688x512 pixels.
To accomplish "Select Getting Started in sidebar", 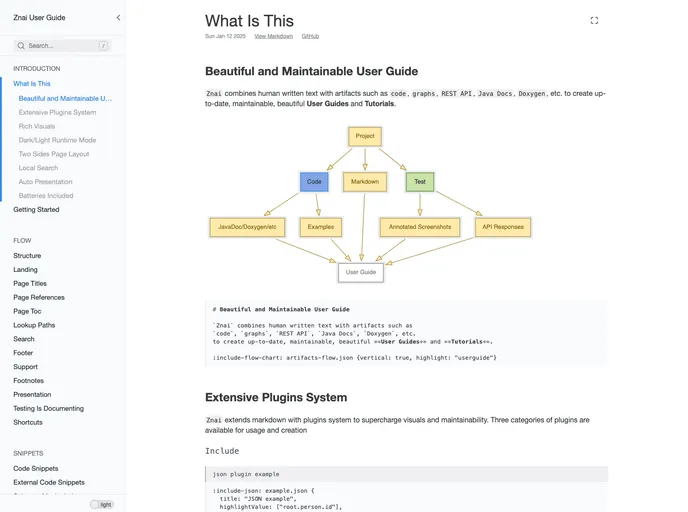I will [36, 210].
